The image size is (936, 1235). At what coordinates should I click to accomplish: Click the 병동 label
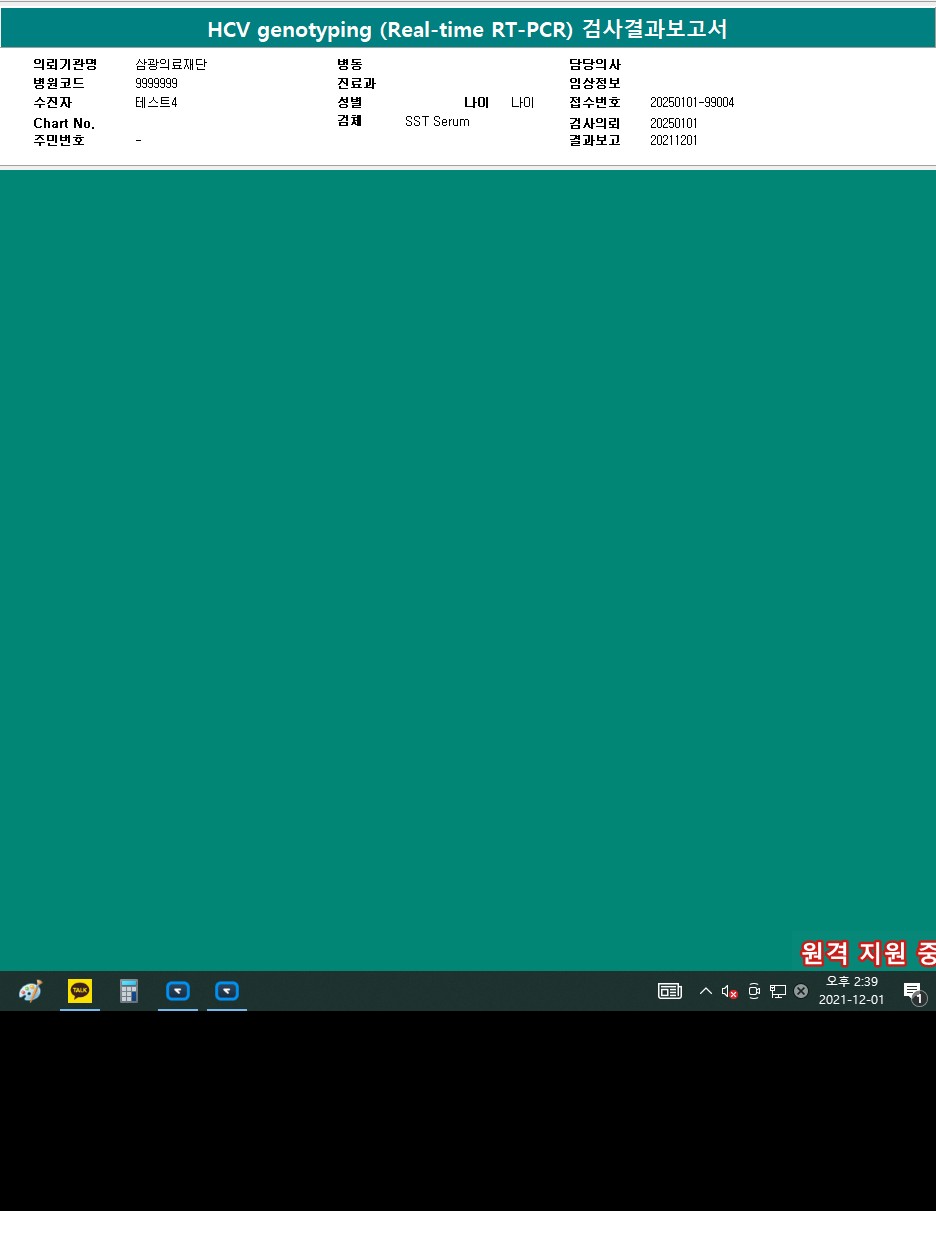[350, 65]
